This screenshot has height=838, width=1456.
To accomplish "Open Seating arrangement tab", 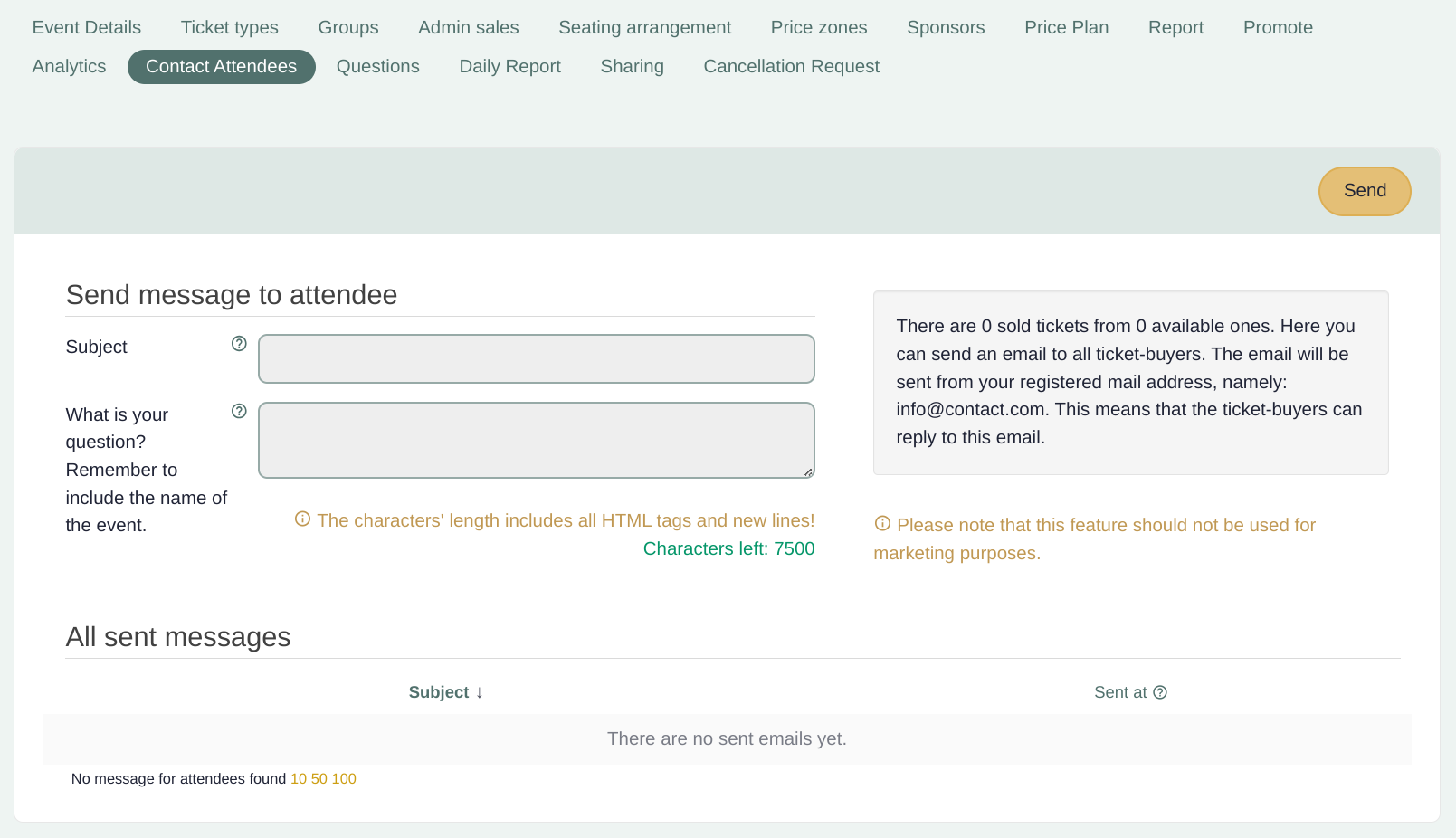I will (645, 27).
